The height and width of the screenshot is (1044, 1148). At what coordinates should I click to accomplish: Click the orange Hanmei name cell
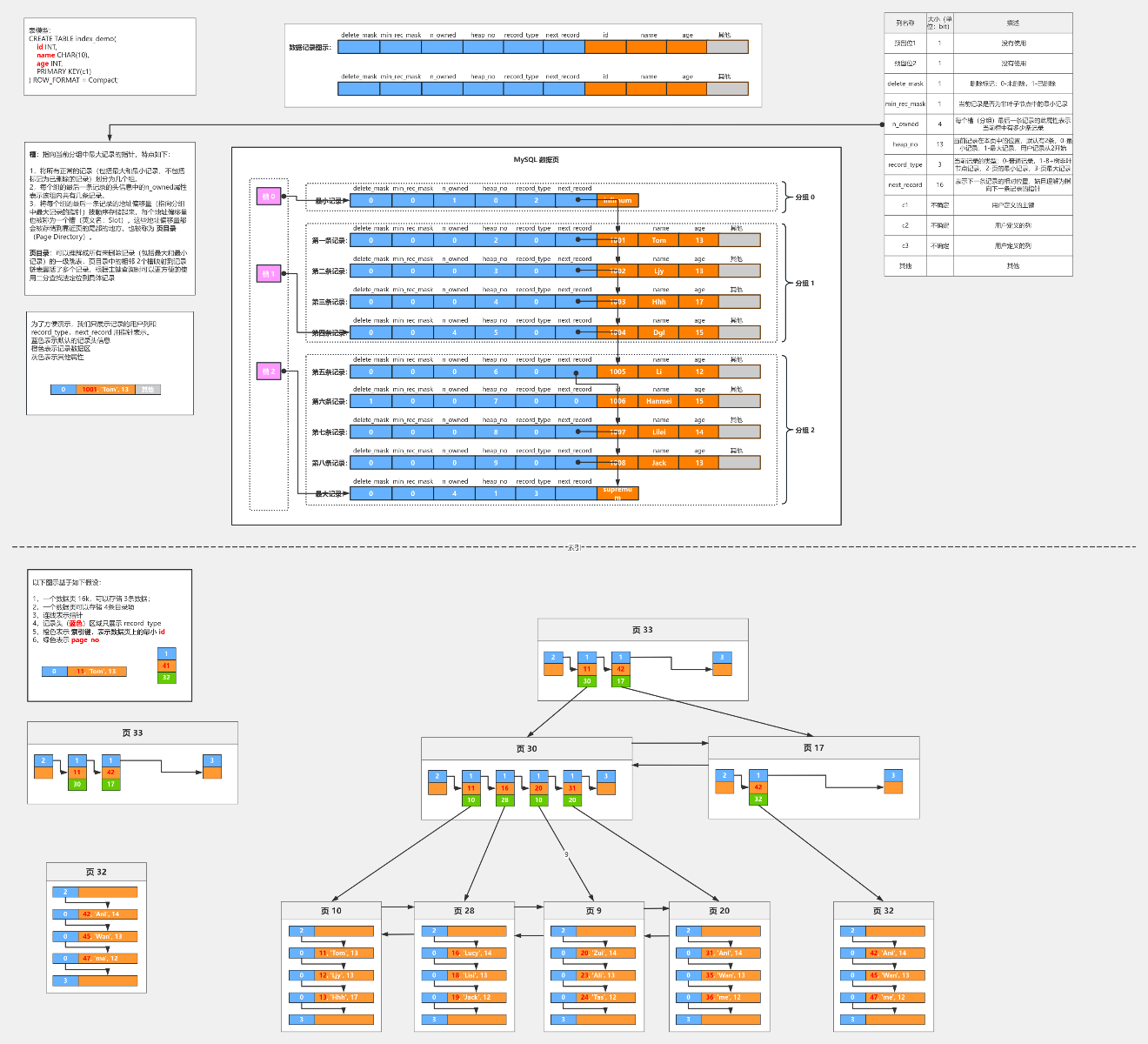tap(658, 401)
